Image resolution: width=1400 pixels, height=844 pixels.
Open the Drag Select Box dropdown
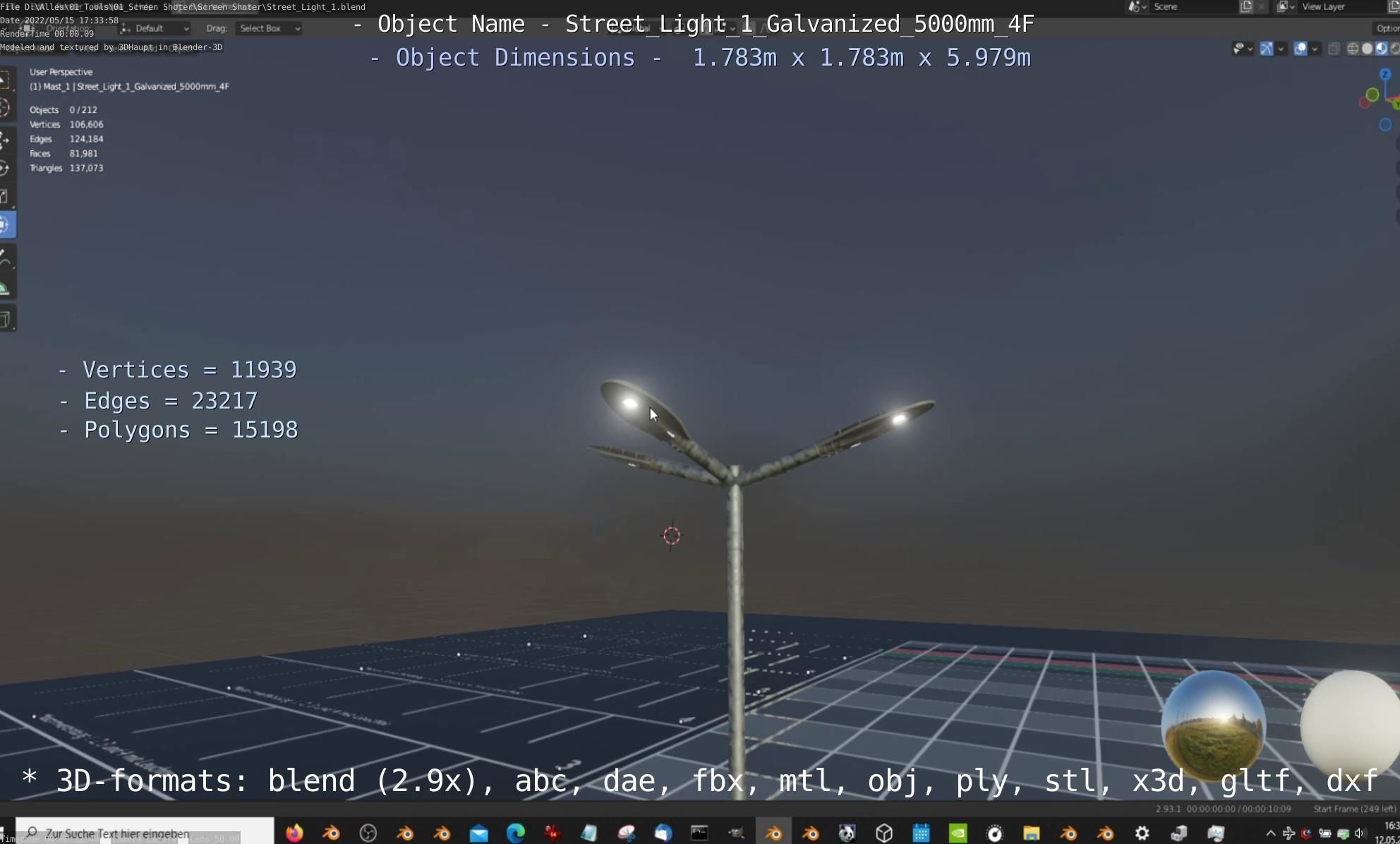point(269,28)
